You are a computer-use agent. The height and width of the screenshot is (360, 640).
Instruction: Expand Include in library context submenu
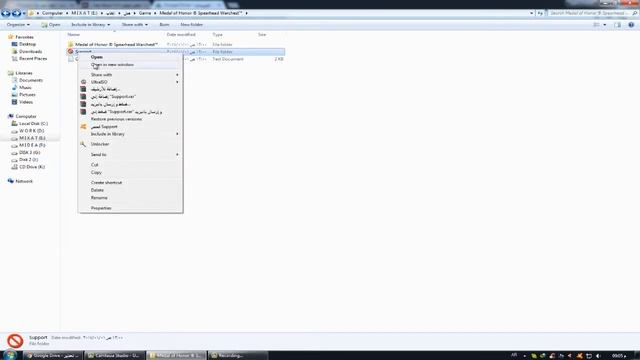pos(177,134)
